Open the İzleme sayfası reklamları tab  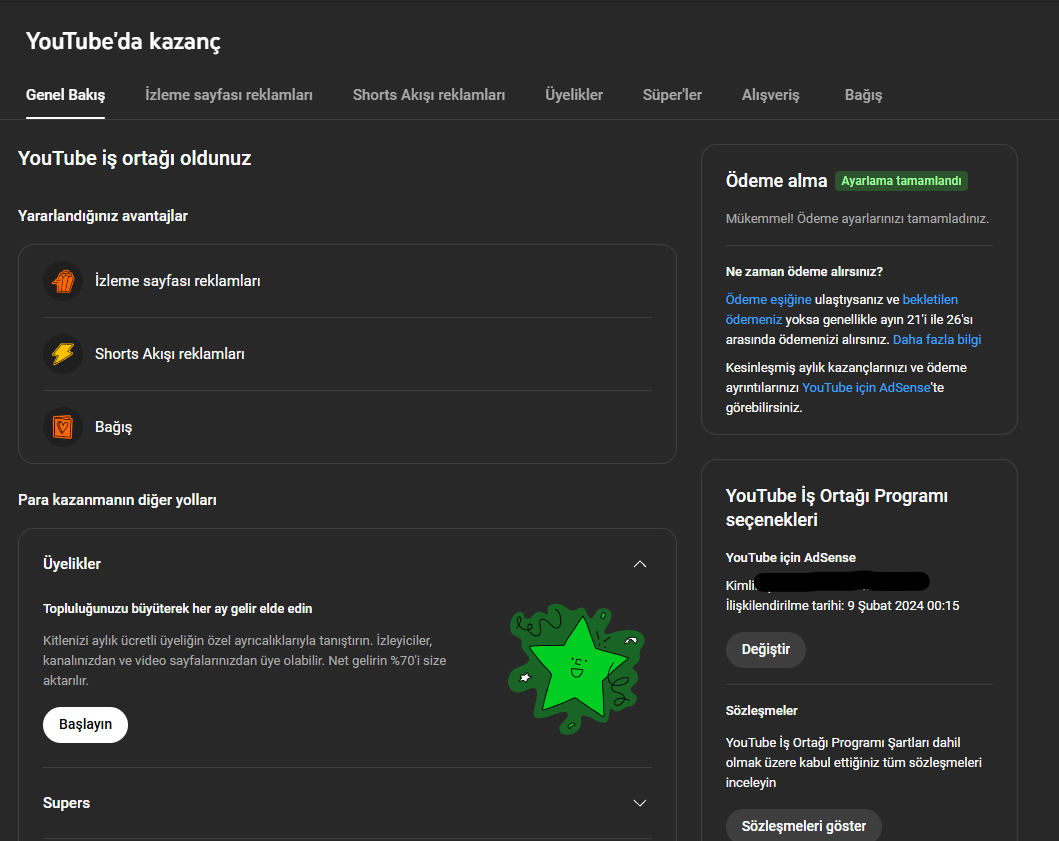[229, 95]
